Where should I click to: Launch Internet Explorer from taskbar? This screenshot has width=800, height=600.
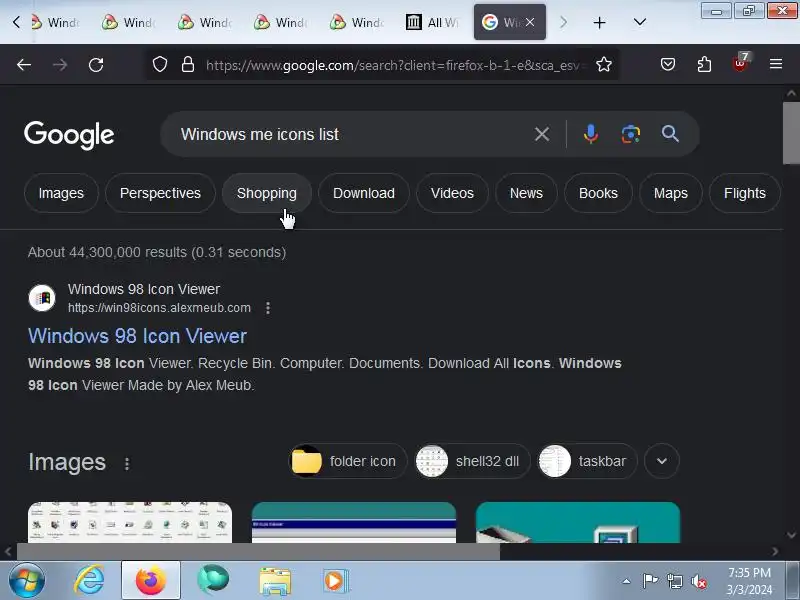point(89,581)
